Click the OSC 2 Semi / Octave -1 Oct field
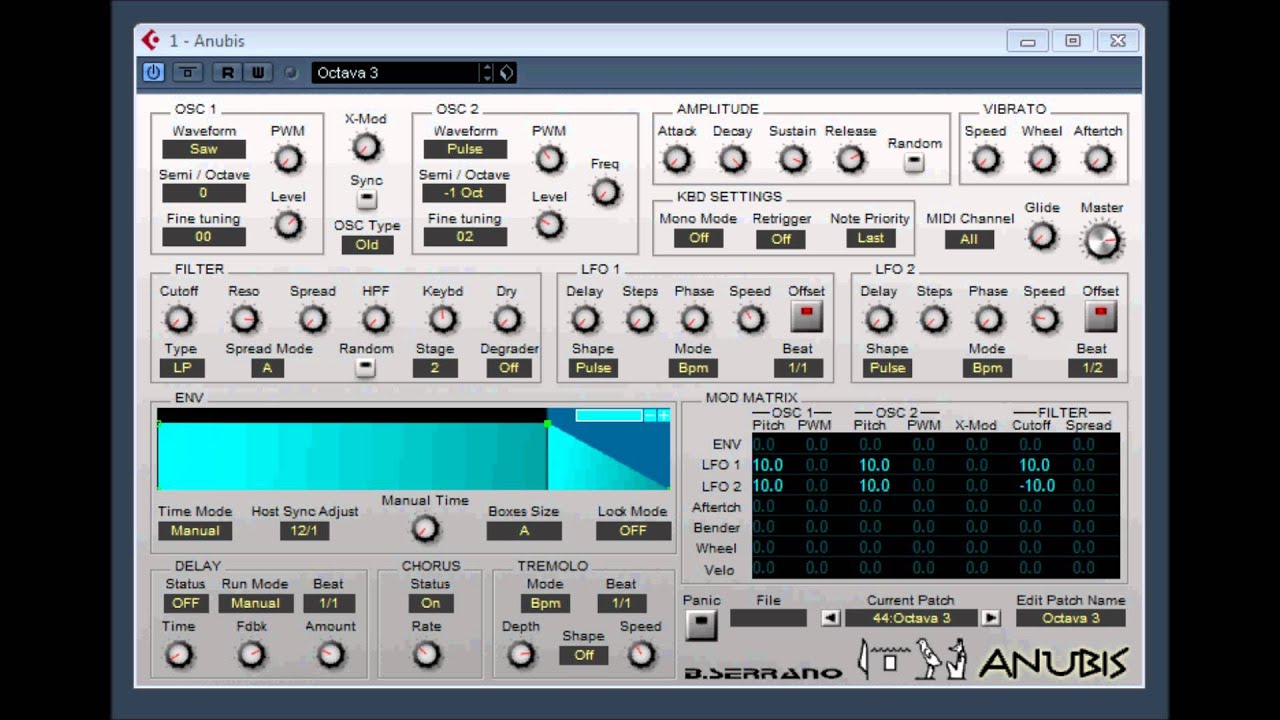This screenshot has height=720, width=1280. click(x=464, y=193)
